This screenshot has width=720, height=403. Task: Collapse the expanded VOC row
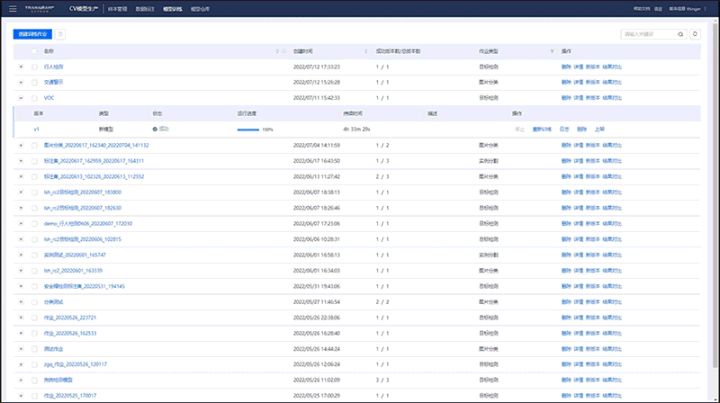[21, 98]
